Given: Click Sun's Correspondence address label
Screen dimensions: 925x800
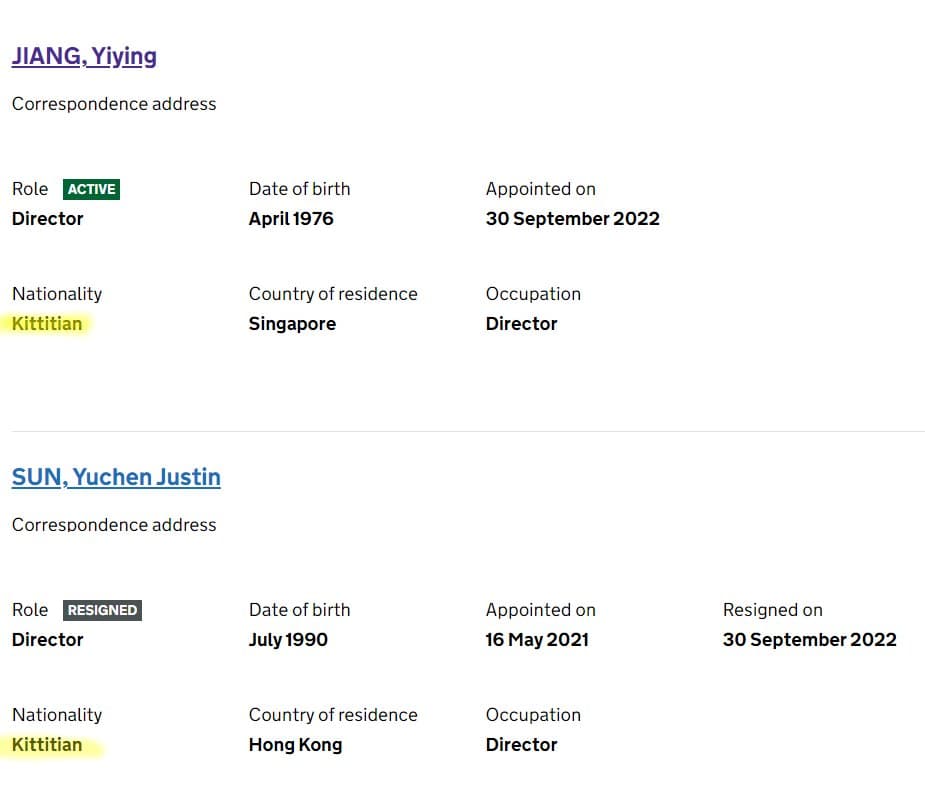Looking at the screenshot, I should (114, 524).
